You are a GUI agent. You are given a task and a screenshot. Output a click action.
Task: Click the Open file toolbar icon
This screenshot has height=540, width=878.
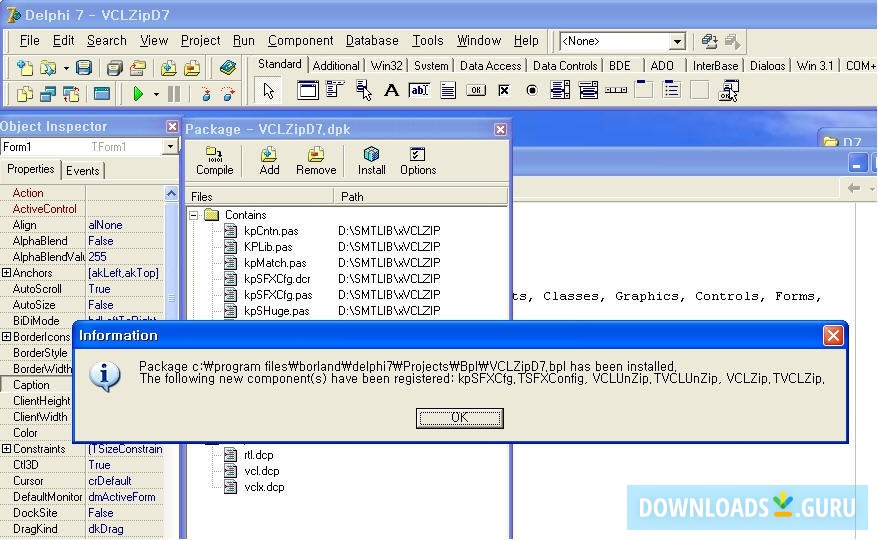[x=48, y=68]
